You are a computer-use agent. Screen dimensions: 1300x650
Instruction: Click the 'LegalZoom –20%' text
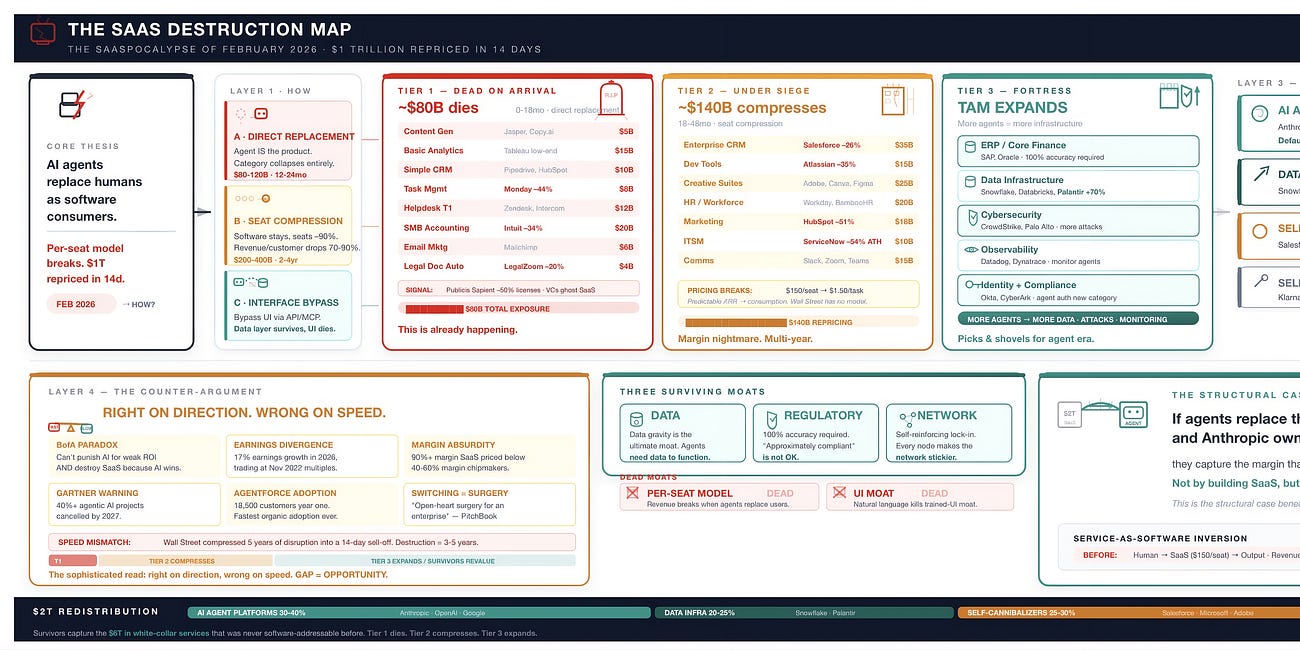pyautogui.click(x=533, y=266)
